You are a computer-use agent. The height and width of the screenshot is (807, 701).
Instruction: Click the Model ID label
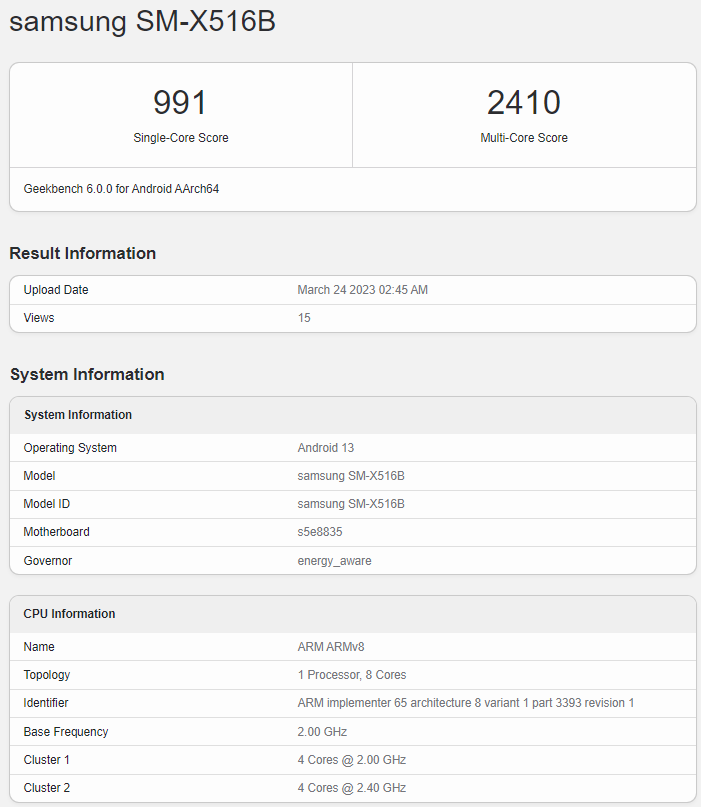click(47, 504)
